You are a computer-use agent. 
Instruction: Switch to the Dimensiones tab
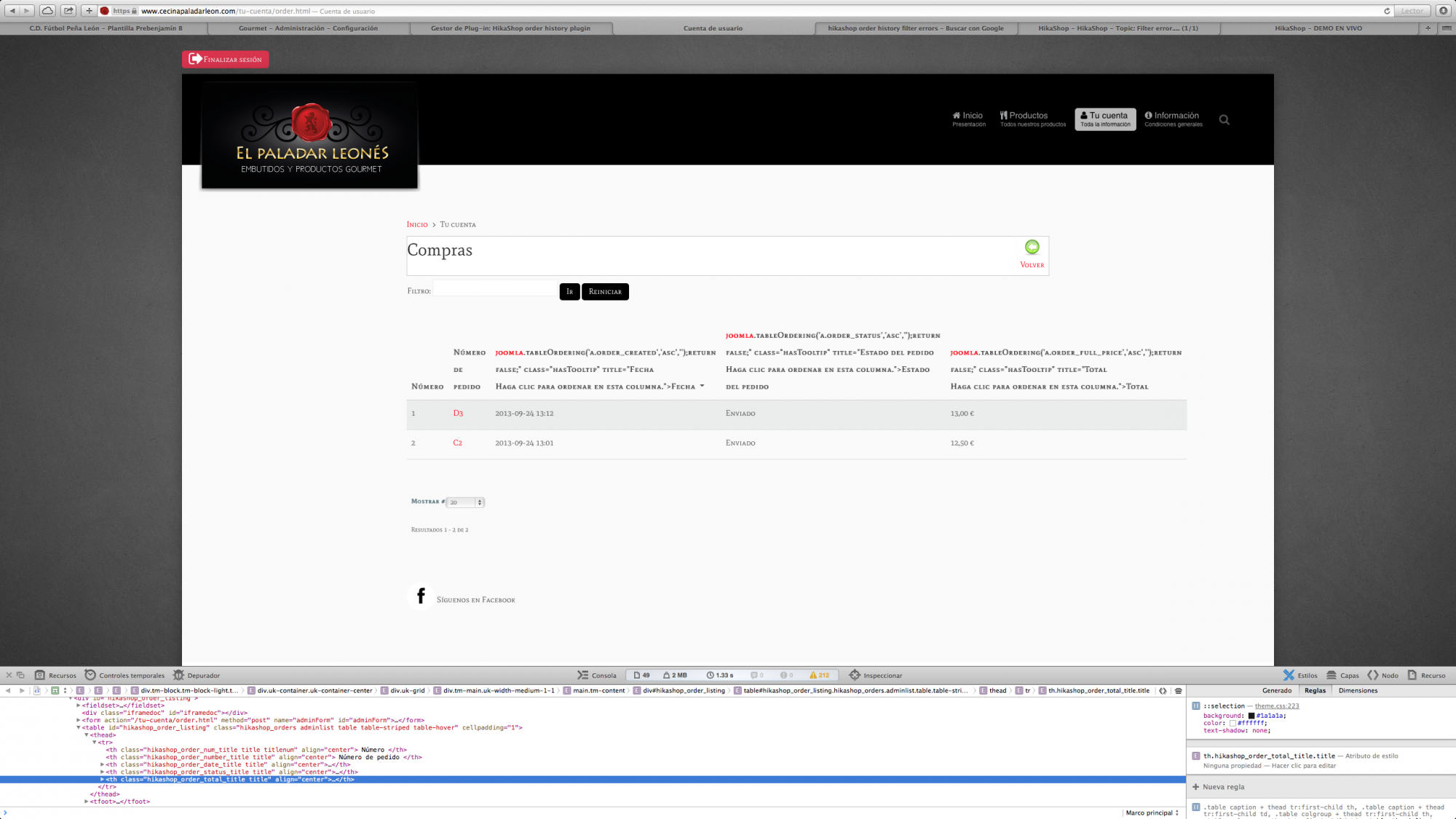(x=1358, y=690)
